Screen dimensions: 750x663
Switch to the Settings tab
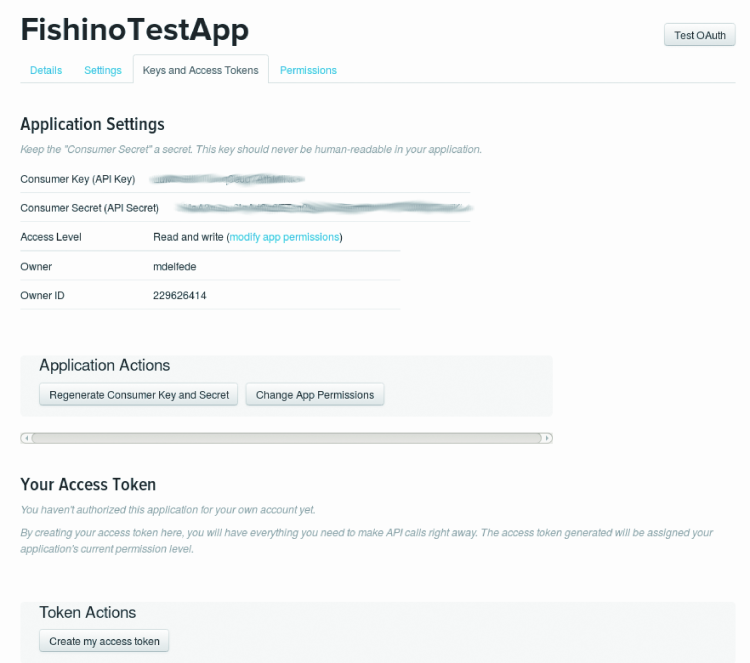[x=103, y=70]
